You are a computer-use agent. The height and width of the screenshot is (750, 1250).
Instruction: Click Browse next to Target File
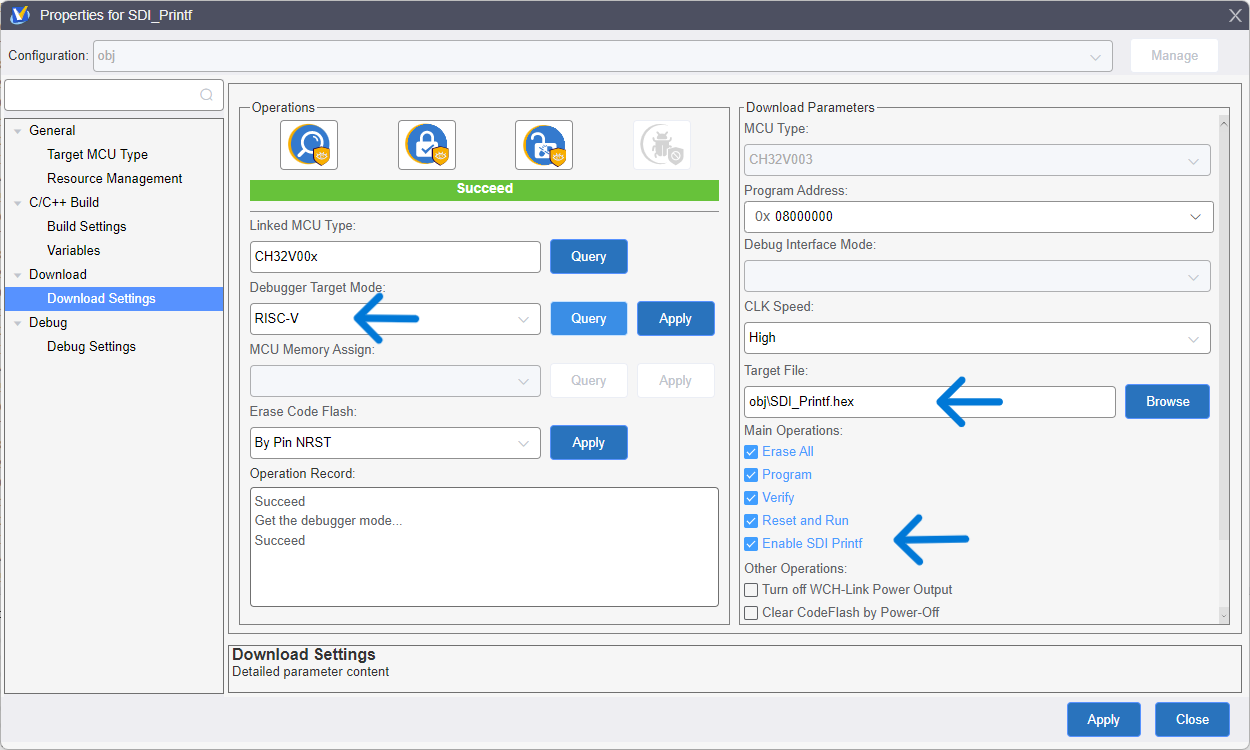tap(1167, 402)
